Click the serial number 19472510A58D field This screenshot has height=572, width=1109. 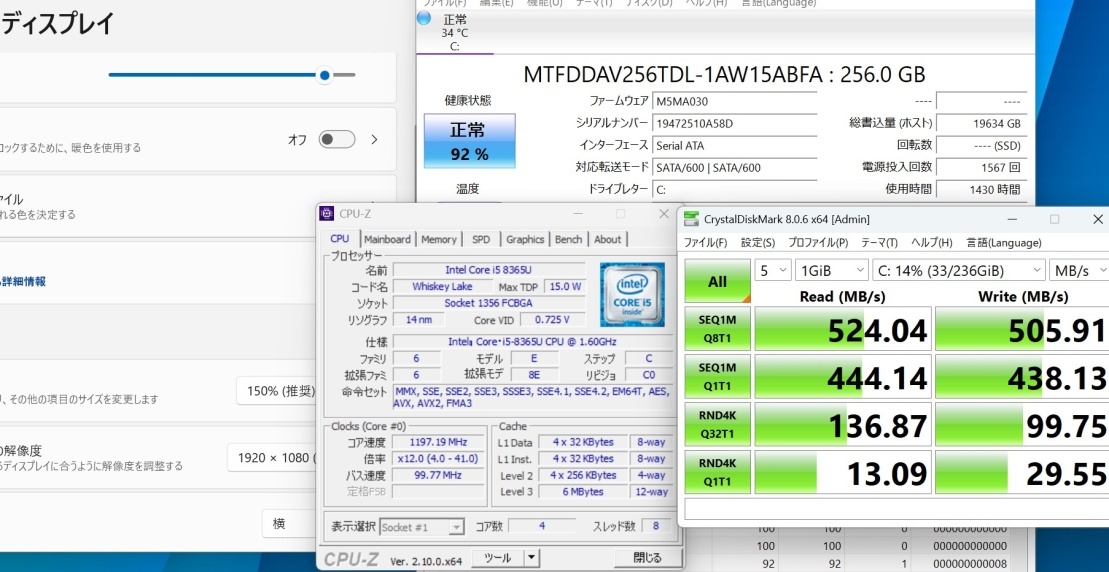[x=734, y=124]
